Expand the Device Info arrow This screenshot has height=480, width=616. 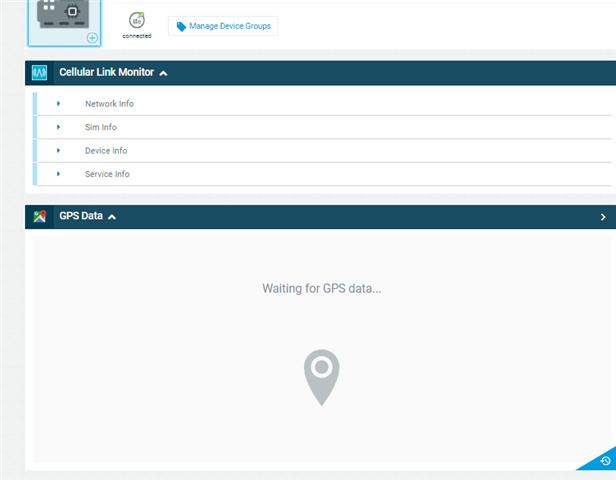(58, 150)
